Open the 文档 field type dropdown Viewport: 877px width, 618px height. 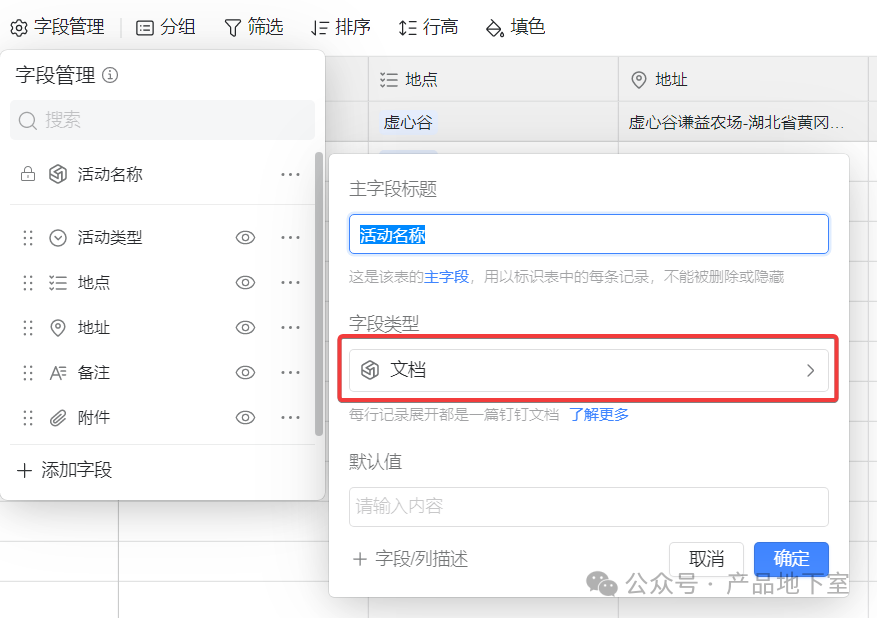point(588,370)
